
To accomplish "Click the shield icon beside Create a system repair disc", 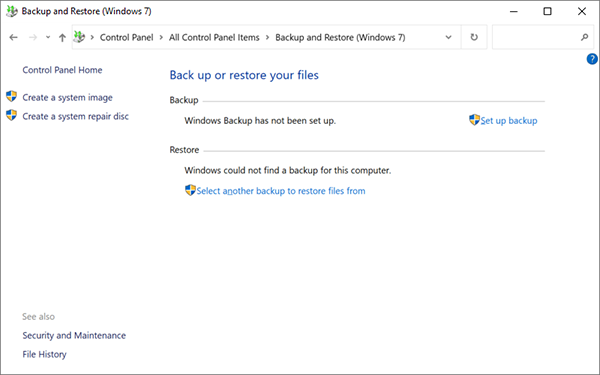I will pyautogui.click(x=11, y=115).
